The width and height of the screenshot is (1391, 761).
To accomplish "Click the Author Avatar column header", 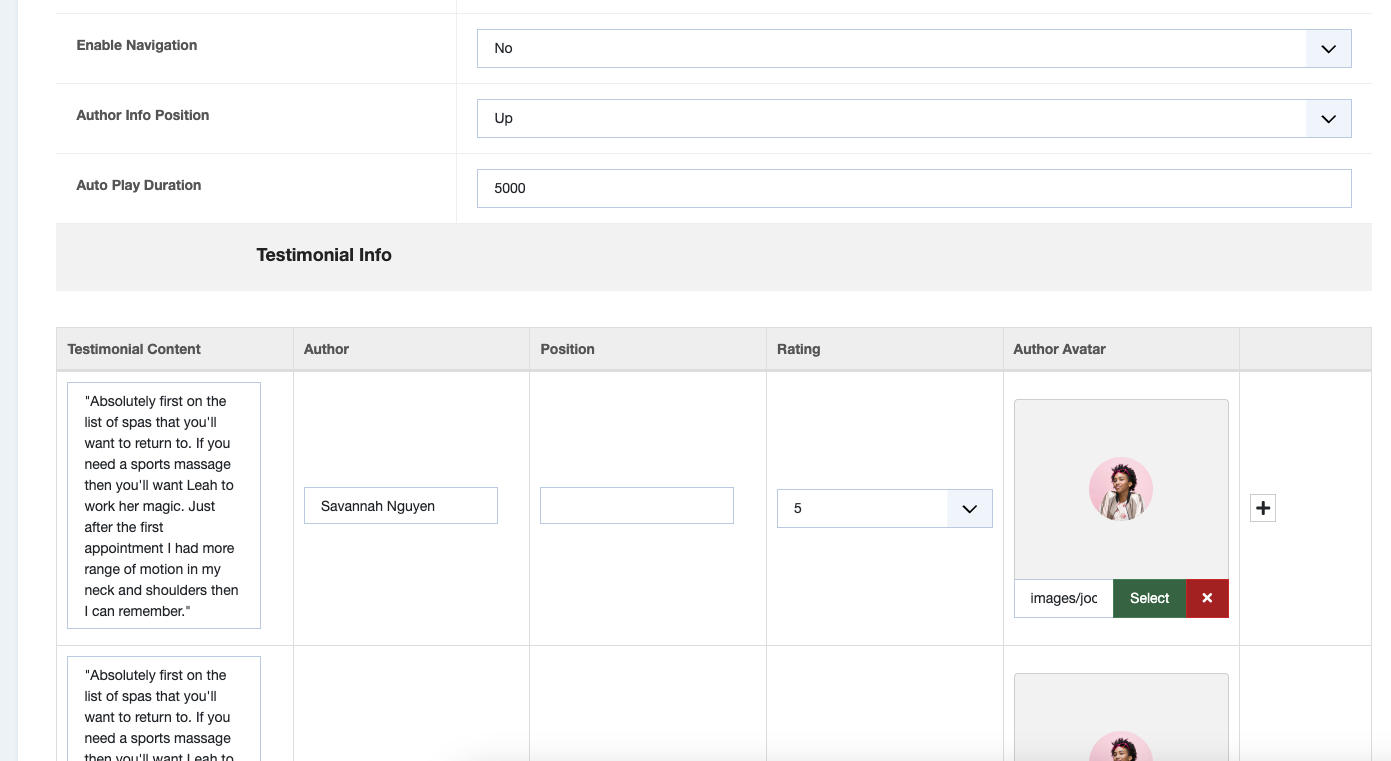I will pos(1059,349).
